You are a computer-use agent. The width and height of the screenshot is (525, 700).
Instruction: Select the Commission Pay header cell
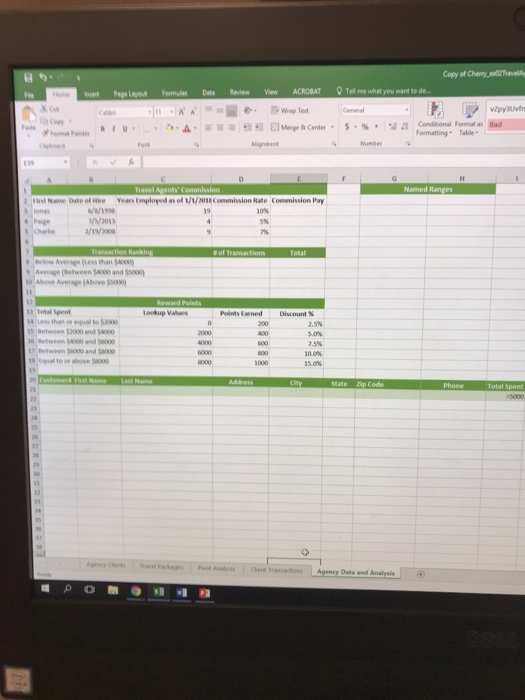[298, 200]
